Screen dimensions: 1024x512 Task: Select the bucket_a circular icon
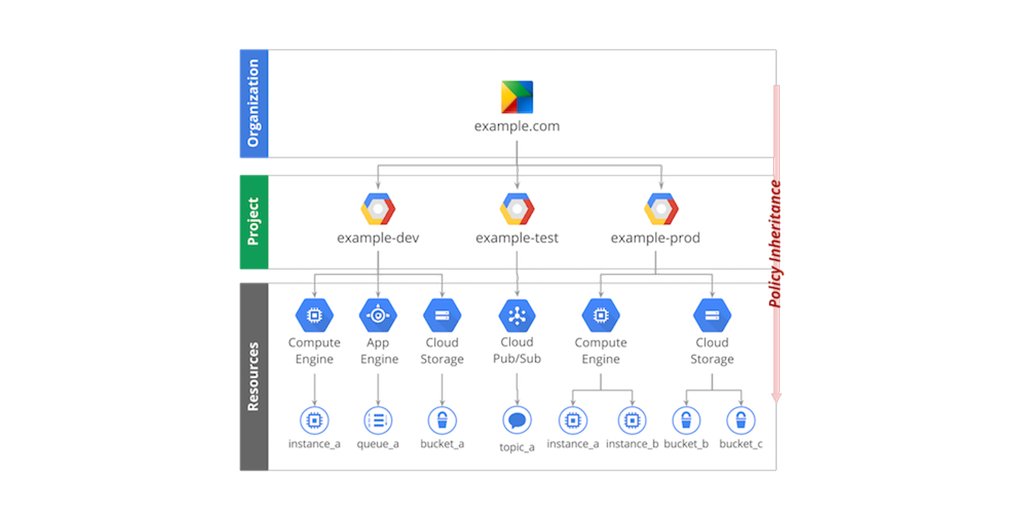coord(442,421)
